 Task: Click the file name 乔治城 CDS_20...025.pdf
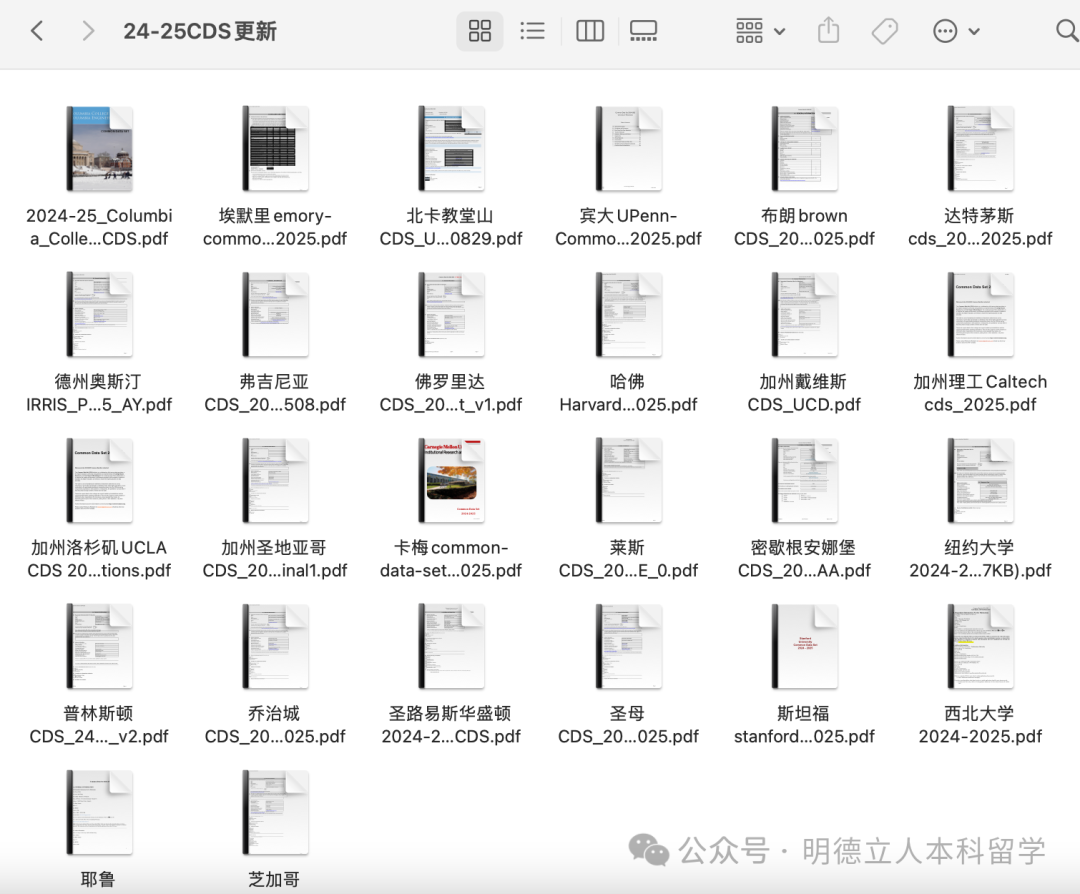[275, 725]
